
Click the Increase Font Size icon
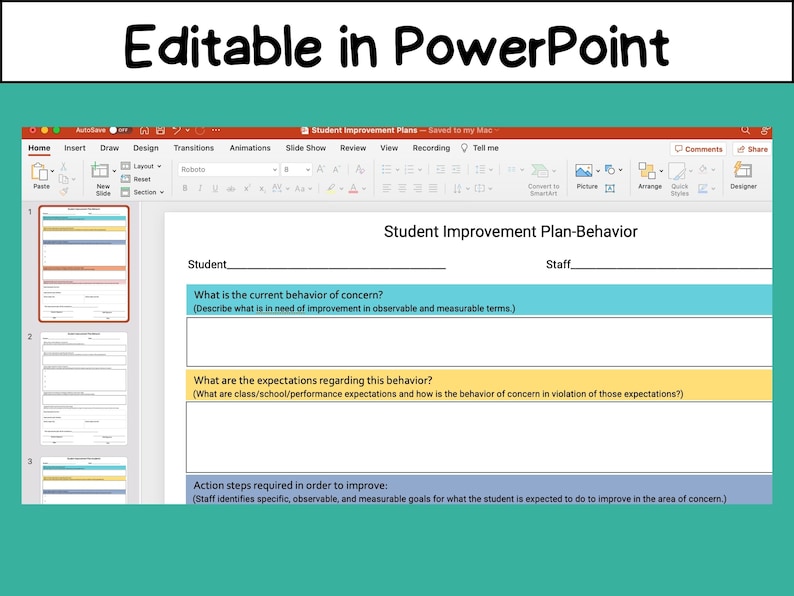[321, 169]
